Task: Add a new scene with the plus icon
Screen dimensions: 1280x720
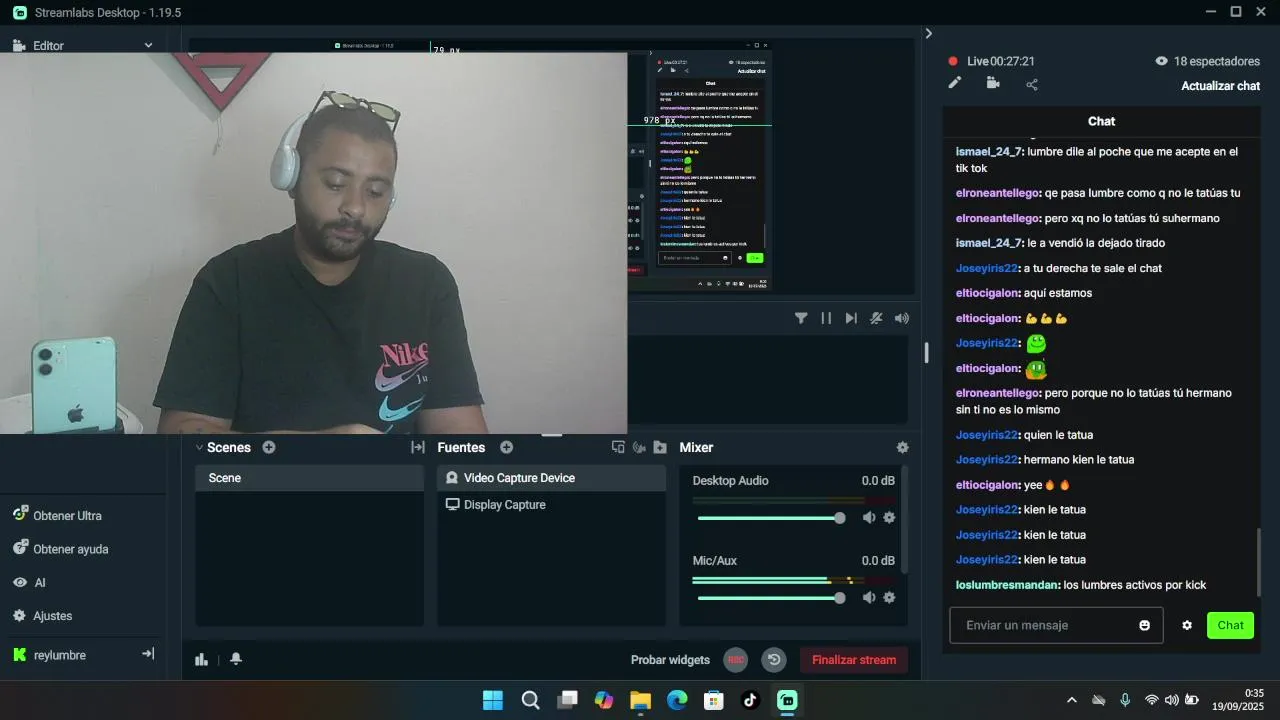Action: click(269, 447)
